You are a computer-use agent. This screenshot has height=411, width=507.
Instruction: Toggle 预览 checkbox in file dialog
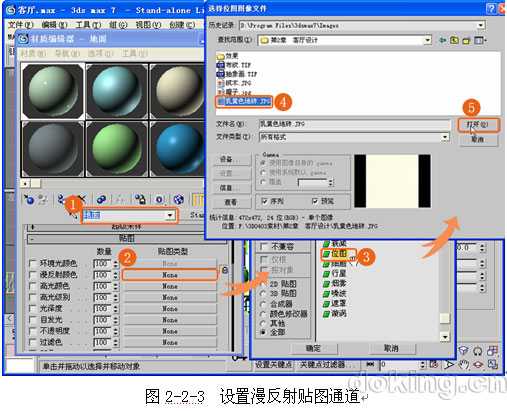coord(315,201)
